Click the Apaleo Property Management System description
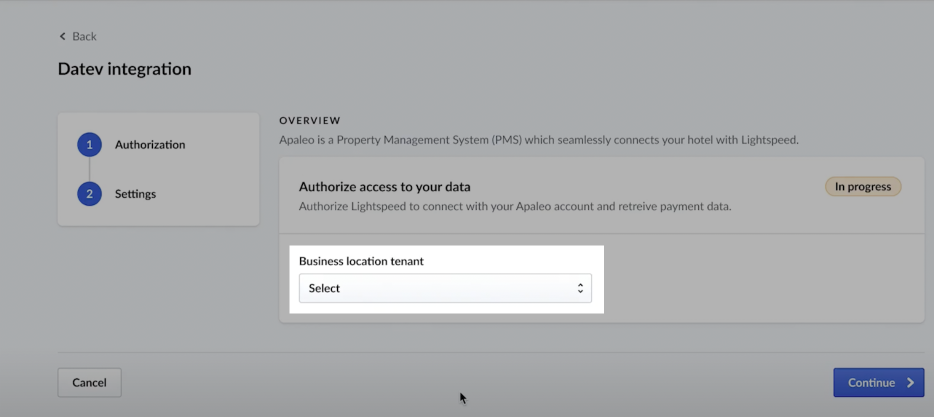This screenshot has height=417, width=934. pos(538,140)
